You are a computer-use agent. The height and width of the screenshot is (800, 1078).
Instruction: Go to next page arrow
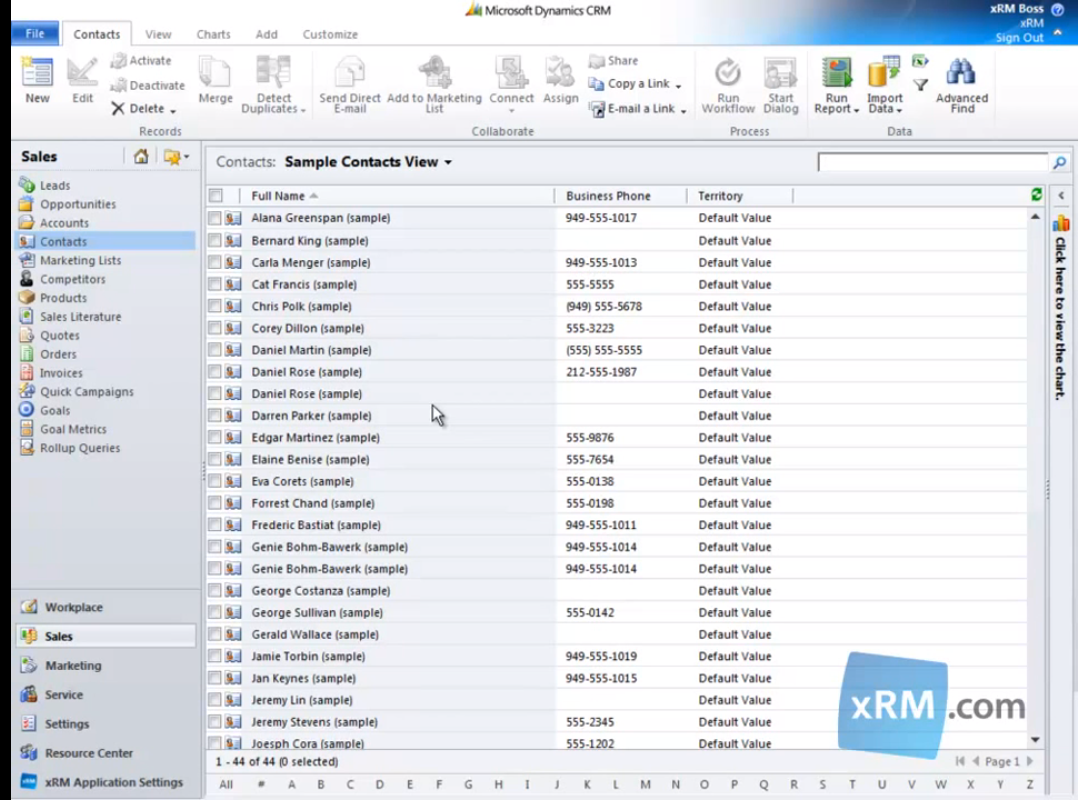point(1030,761)
